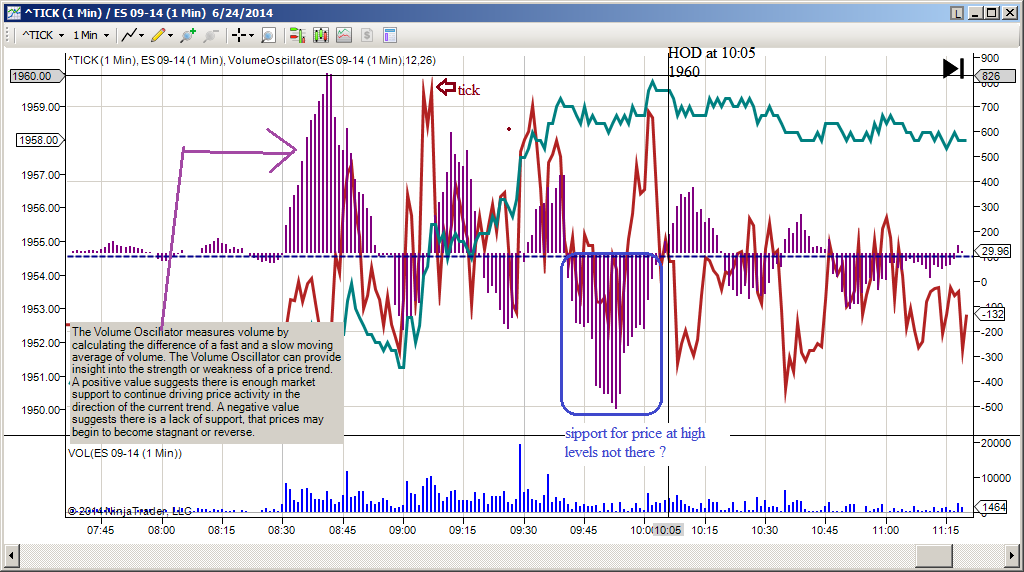Open the pencil drawing tools dropdown

162,35
